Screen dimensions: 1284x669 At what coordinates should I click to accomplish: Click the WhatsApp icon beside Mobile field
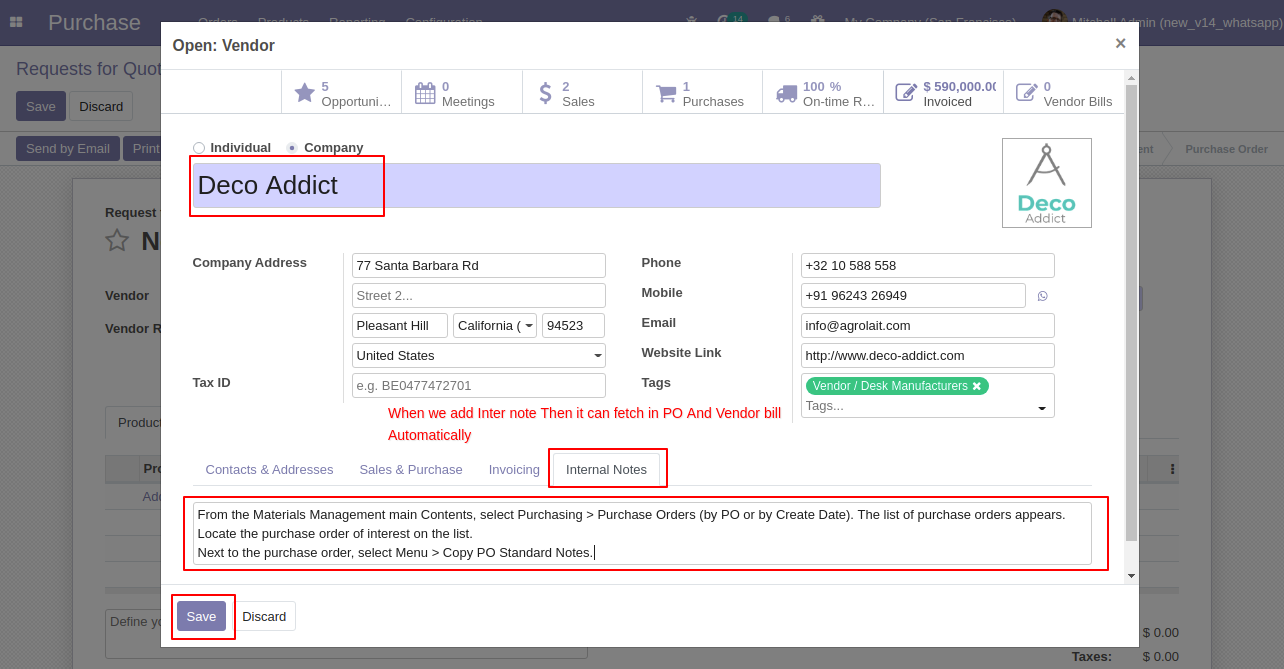[1043, 296]
